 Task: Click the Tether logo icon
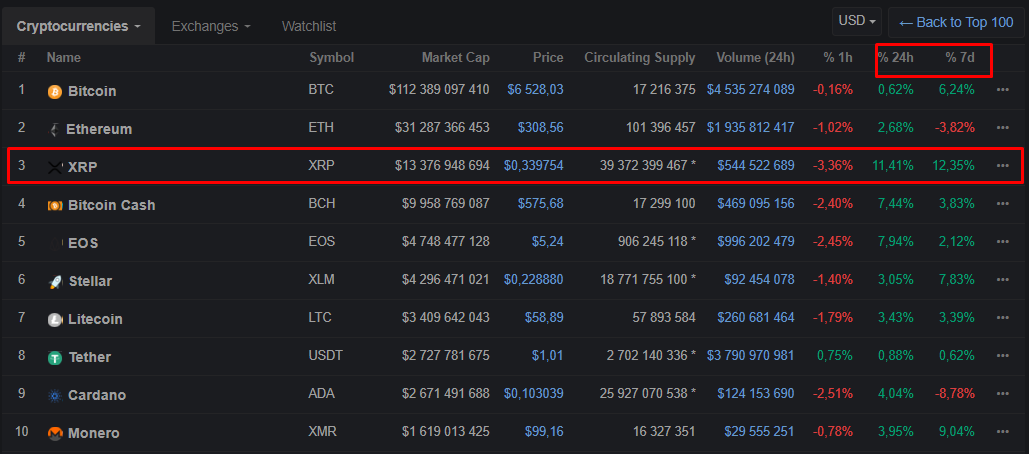(55, 358)
